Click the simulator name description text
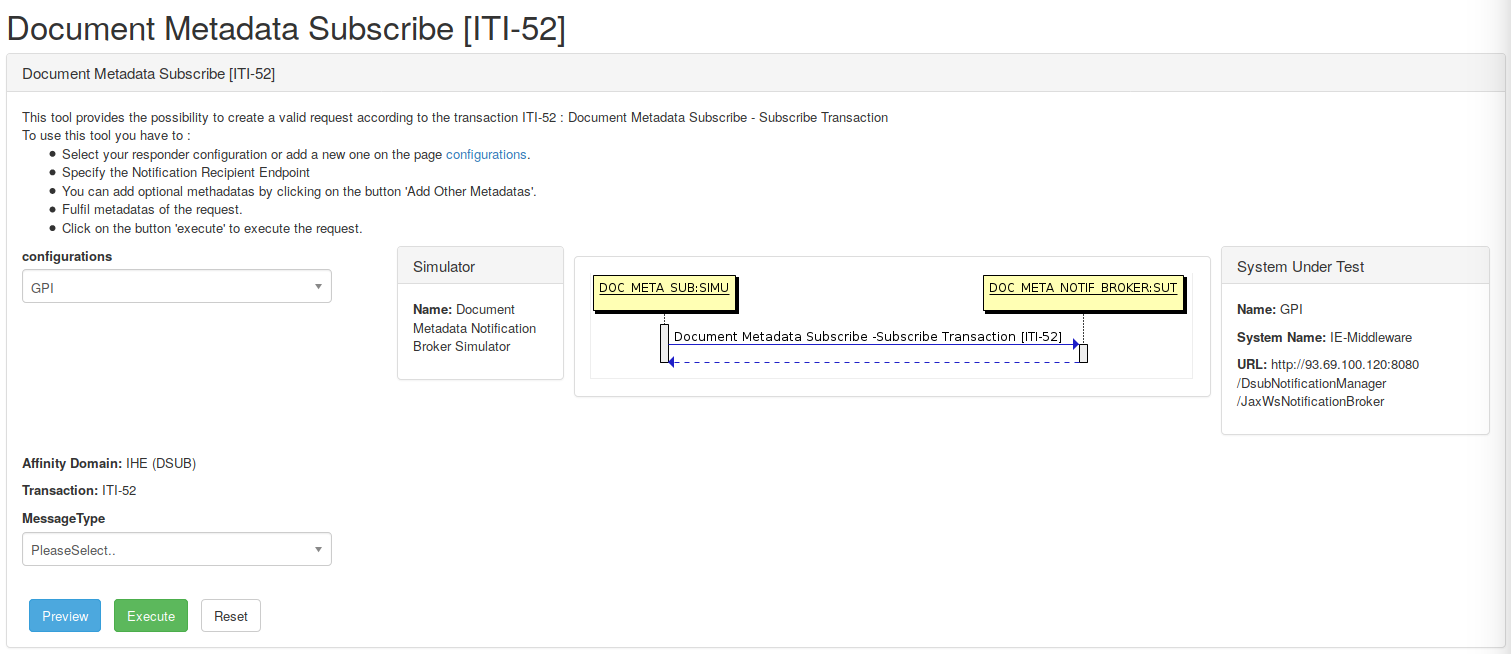 tap(475, 328)
